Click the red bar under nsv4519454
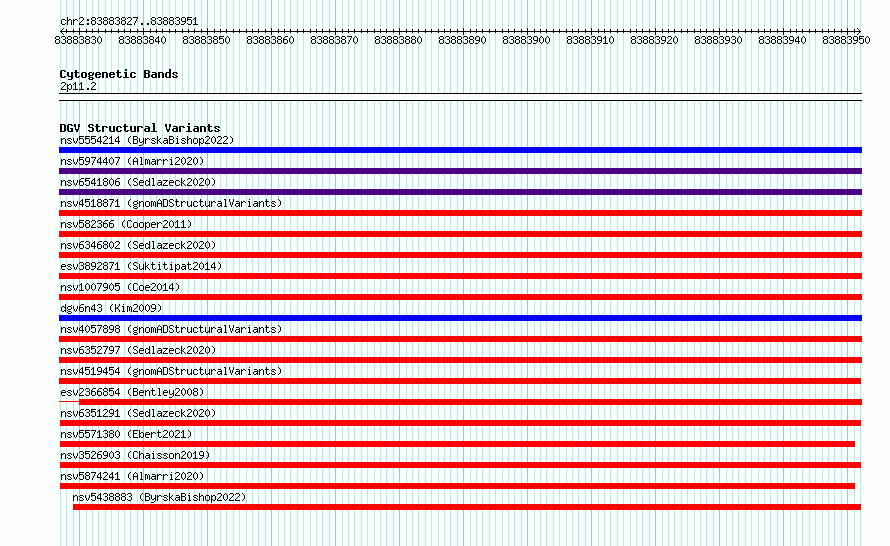 coord(460,381)
